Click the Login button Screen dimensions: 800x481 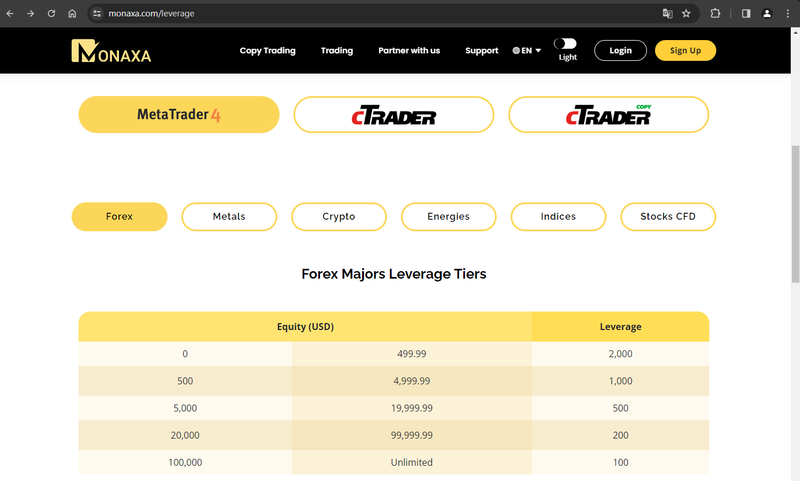620,50
